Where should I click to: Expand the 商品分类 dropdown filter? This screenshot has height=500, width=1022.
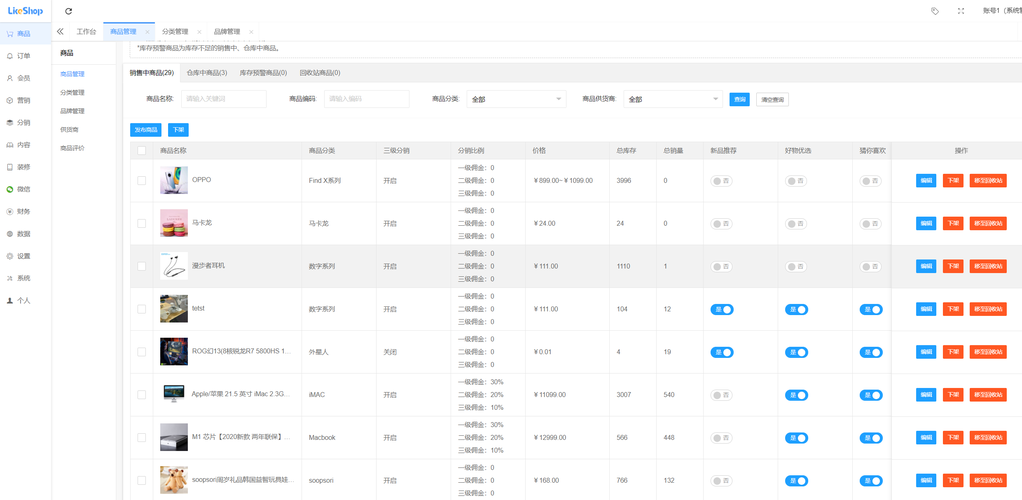(516, 100)
